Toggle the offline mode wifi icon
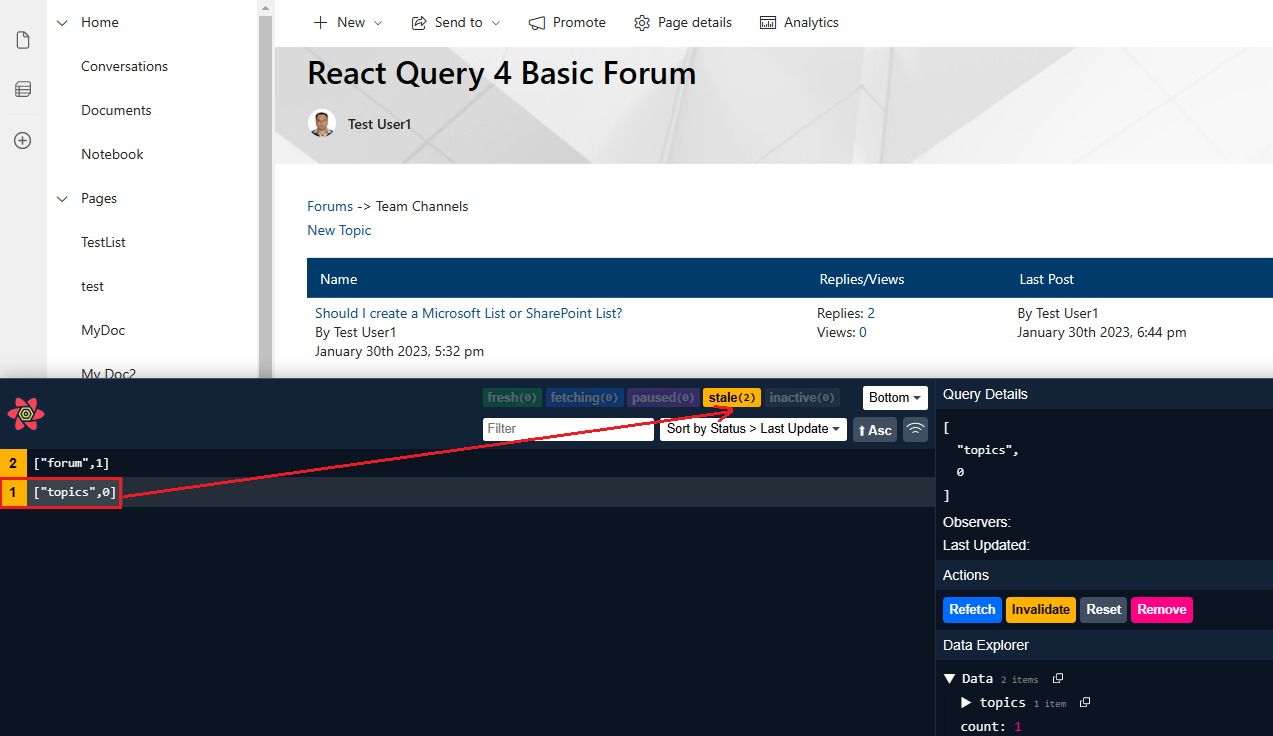Image resolution: width=1273 pixels, height=736 pixels. click(x=915, y=430)
